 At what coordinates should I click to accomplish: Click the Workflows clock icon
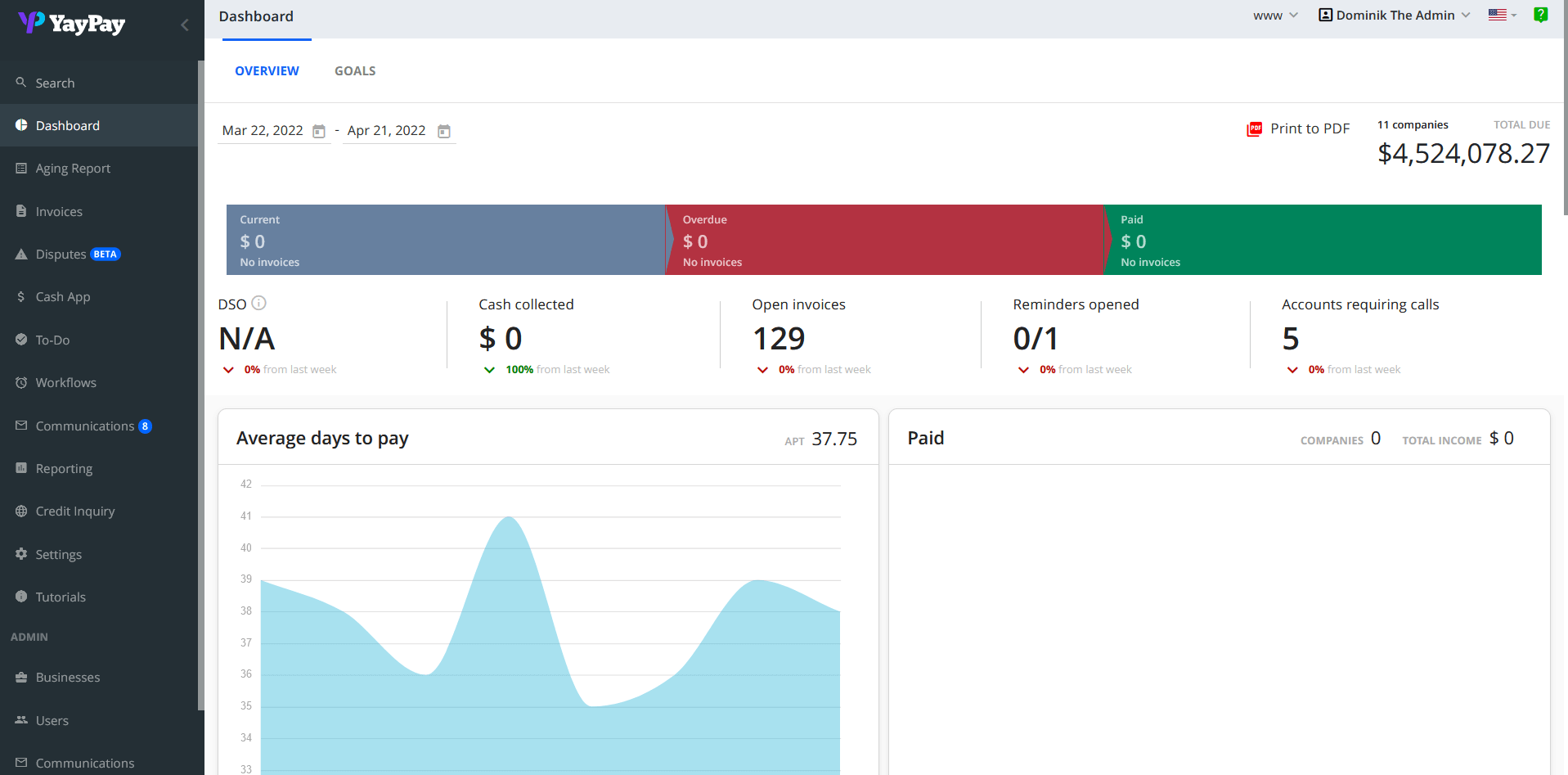tap(21, 382)
